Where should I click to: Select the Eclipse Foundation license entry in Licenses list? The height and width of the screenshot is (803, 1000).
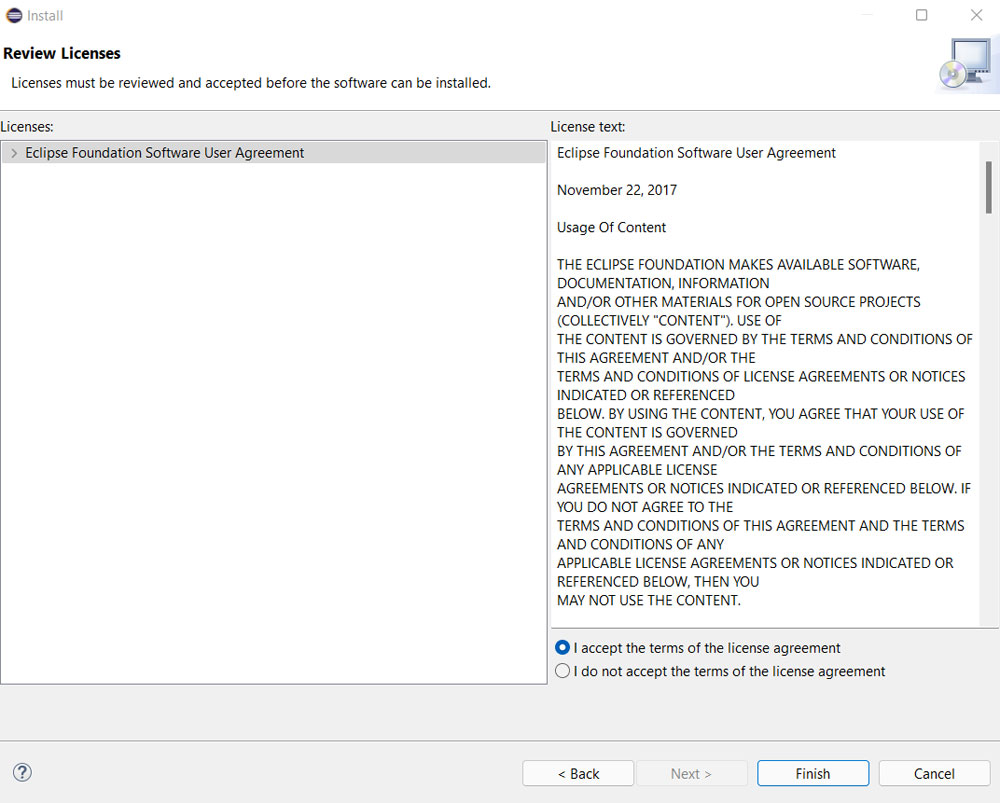165,153
